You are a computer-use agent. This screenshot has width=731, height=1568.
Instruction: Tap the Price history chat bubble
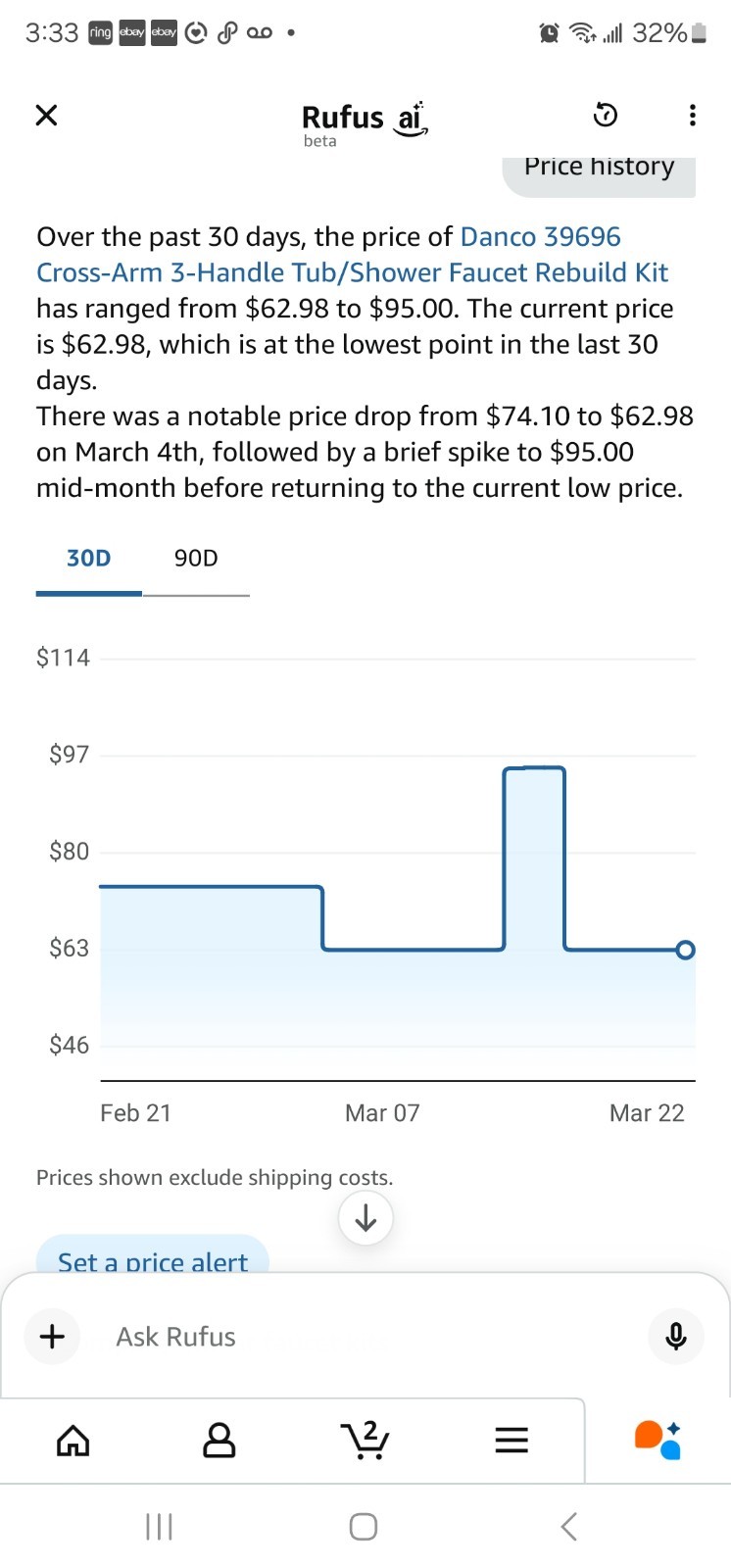(x=599, y=174)
